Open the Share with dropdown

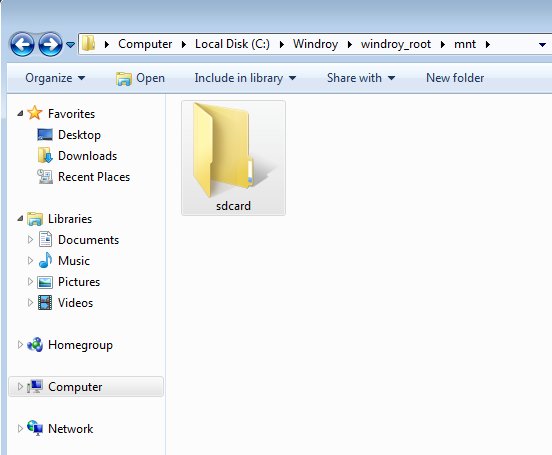361,78
